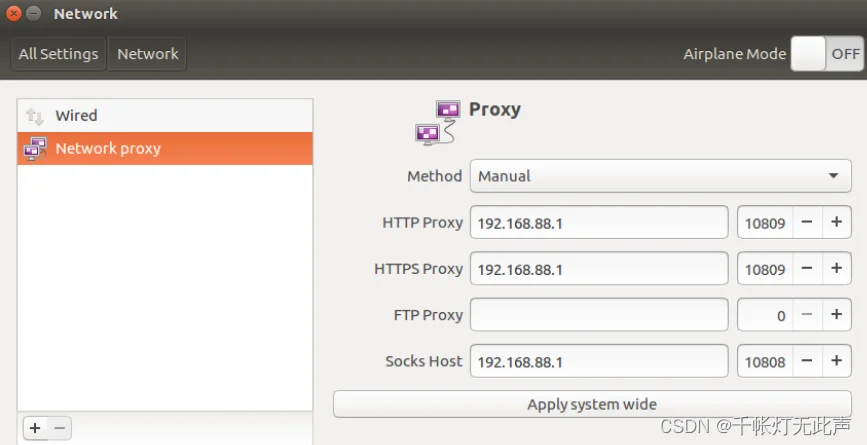Increase the FTP Proxy port value

pyautogui.click(x=836, y=315)
